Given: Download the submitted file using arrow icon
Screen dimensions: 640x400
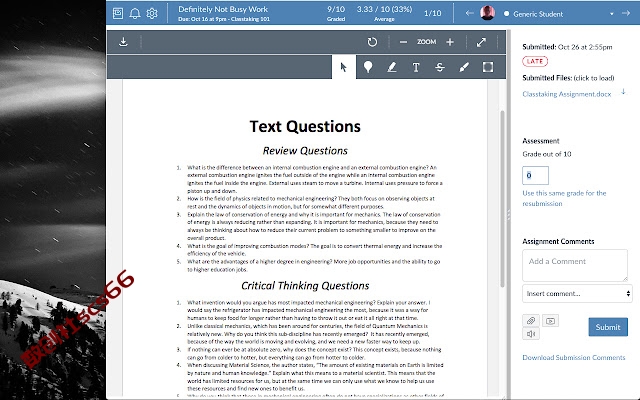Looking at the screenshot, I should pos(623,91).
